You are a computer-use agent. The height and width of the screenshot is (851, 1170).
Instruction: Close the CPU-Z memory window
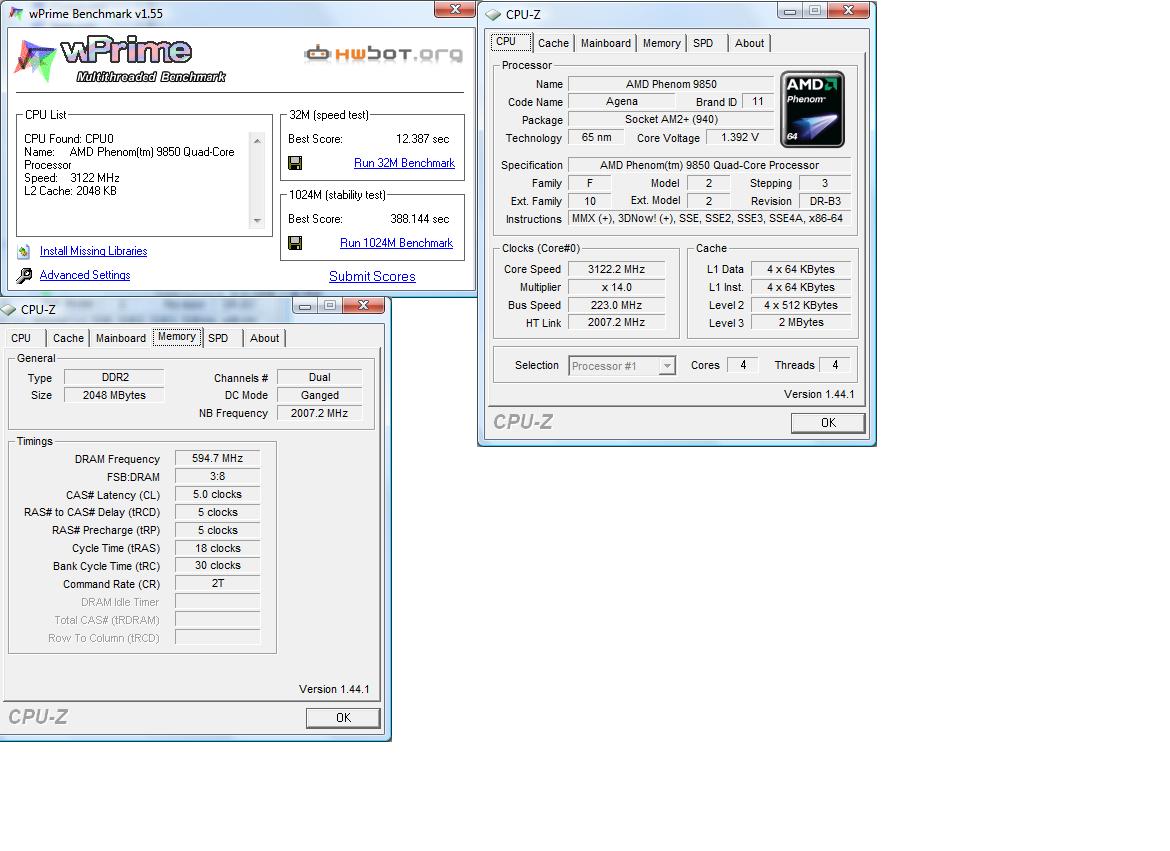363,305
